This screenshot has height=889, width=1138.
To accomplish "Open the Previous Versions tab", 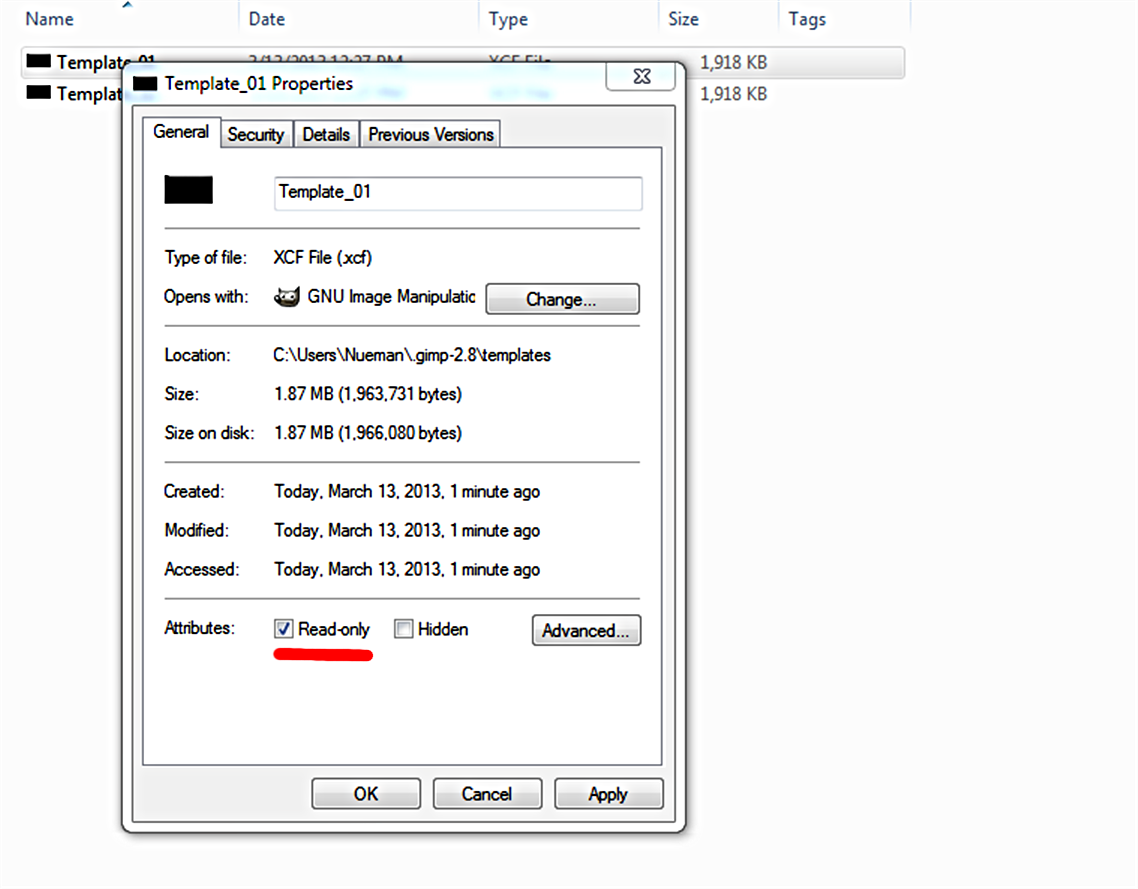I will 429,133.
